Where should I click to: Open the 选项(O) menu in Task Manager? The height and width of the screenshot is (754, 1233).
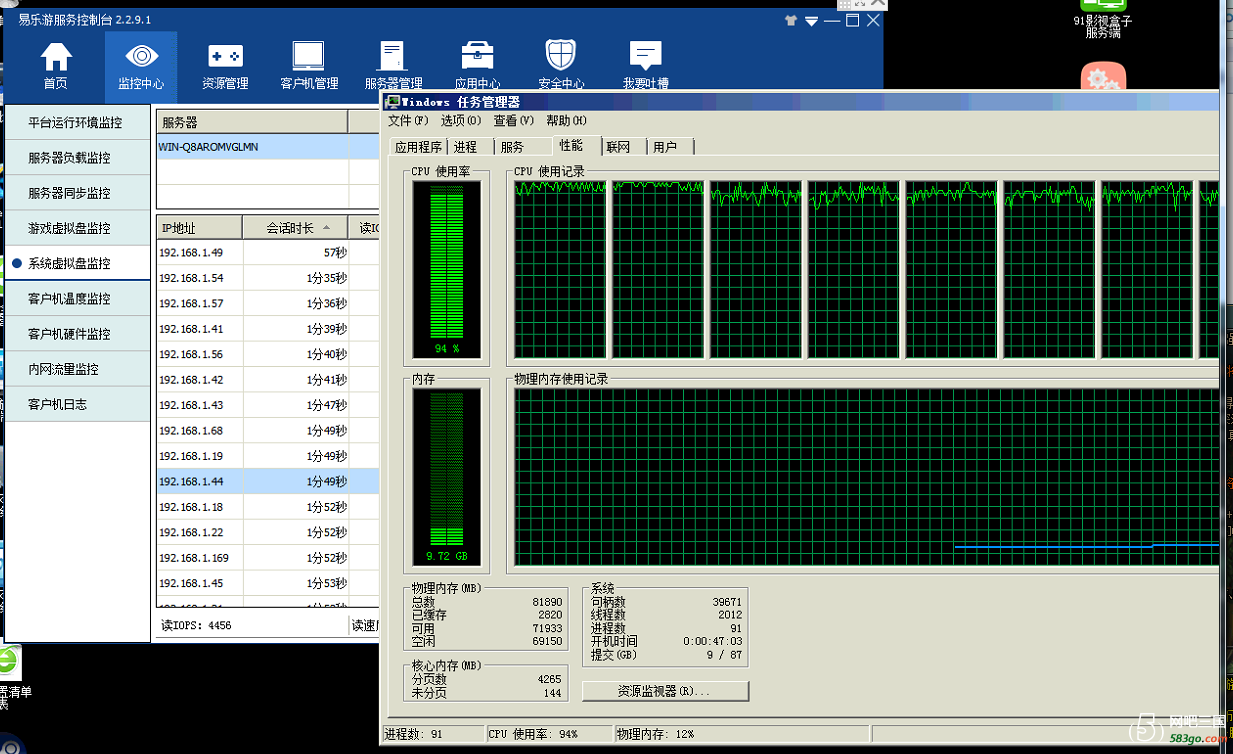point(461,121)
